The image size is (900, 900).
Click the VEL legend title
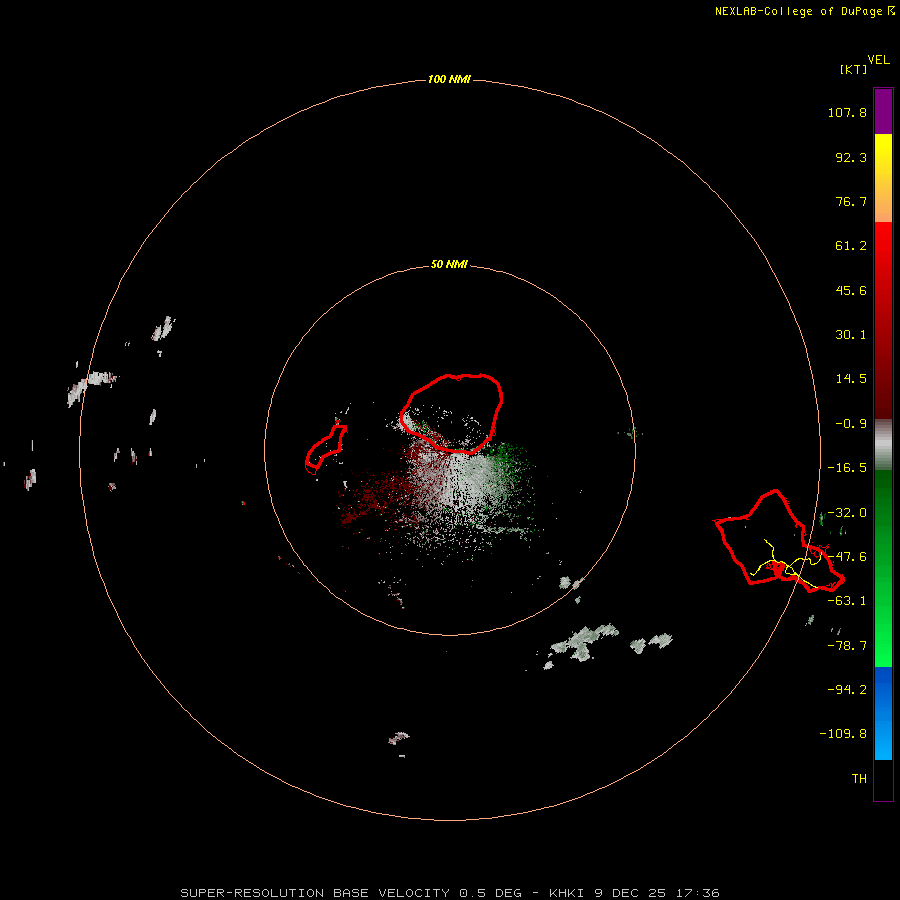pos(878,60)
